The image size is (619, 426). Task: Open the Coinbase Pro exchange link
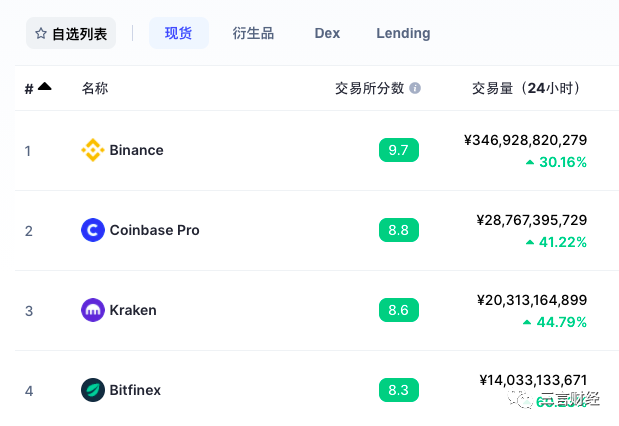tap(154, 230)
